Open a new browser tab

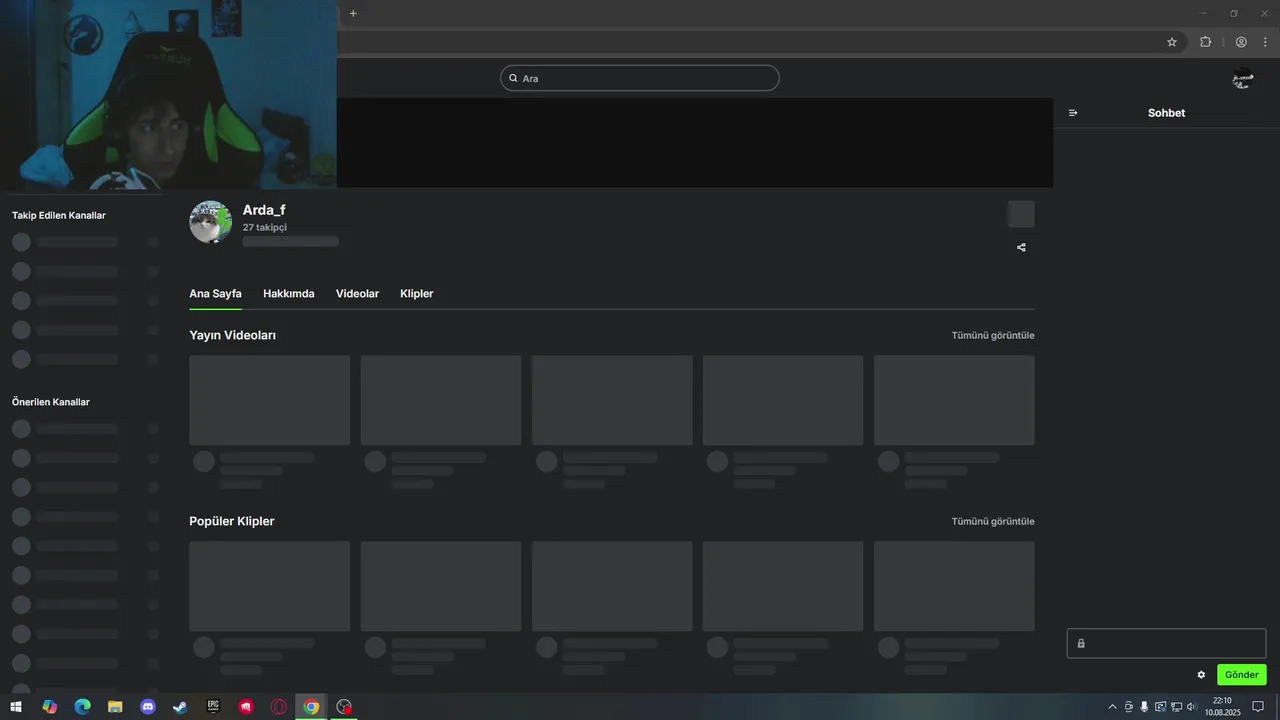tap(353, 13)
